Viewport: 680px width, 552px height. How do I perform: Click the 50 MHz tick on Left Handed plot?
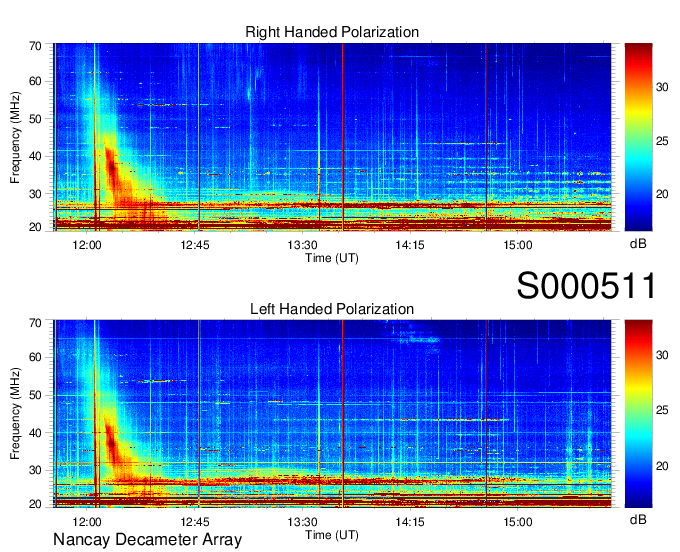pos(35,395)
